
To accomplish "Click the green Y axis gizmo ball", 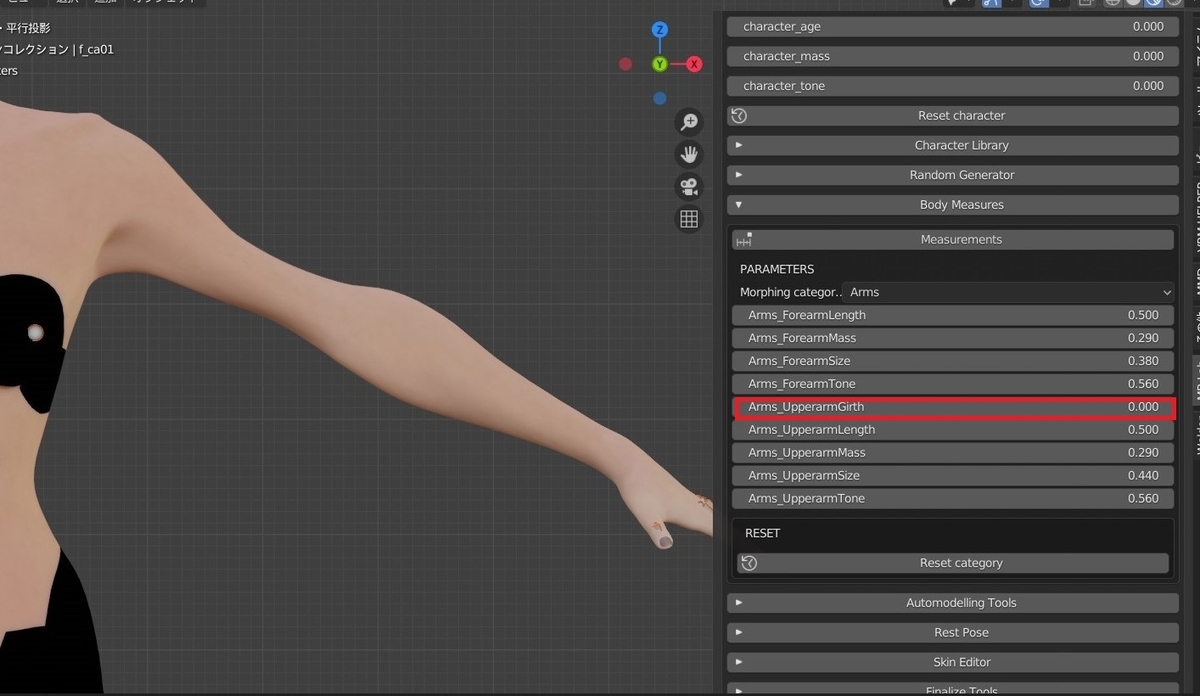I will pyautogui.click(x=660, y=64).
